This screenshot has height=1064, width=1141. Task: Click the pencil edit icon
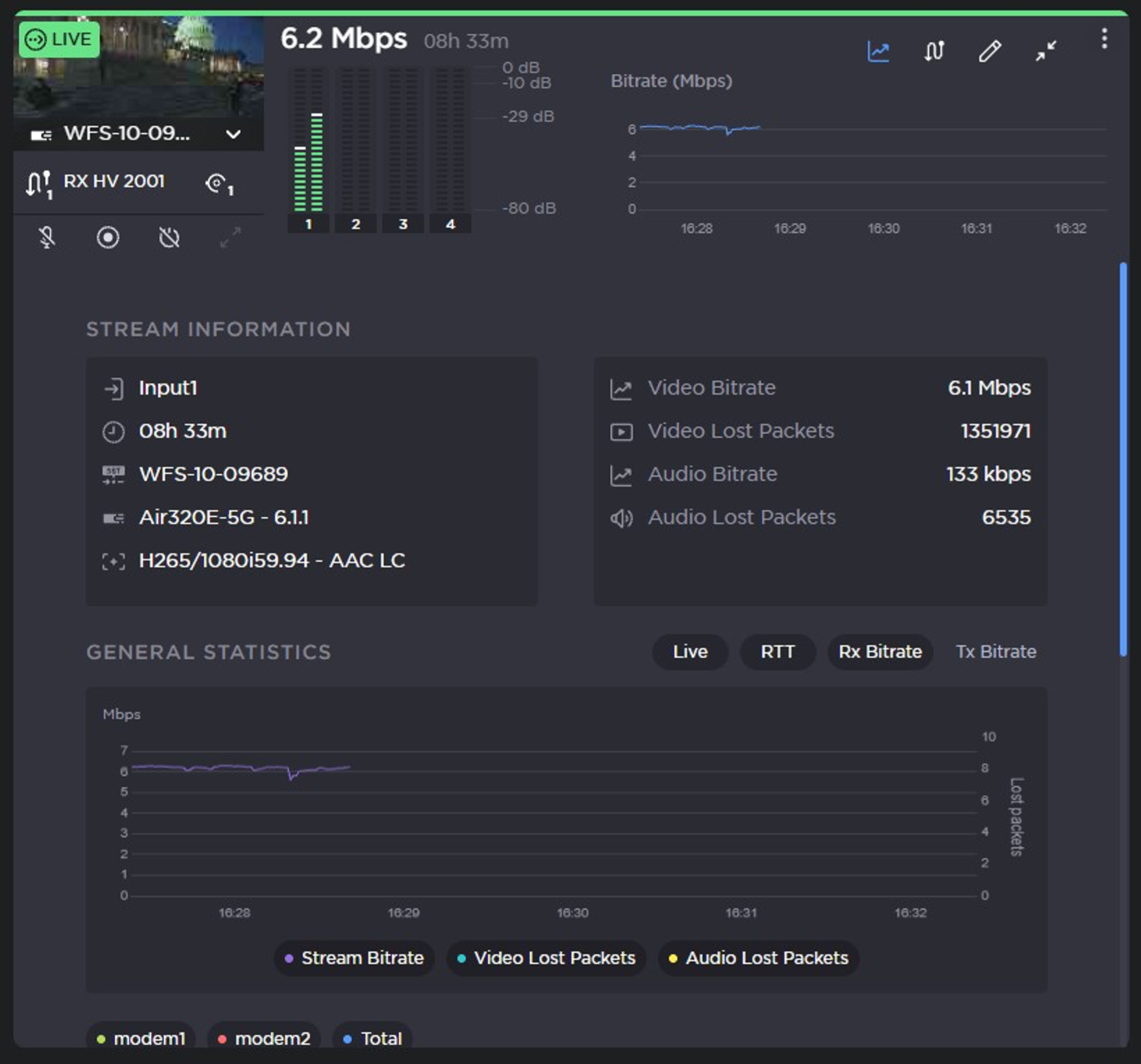[989, 51]
